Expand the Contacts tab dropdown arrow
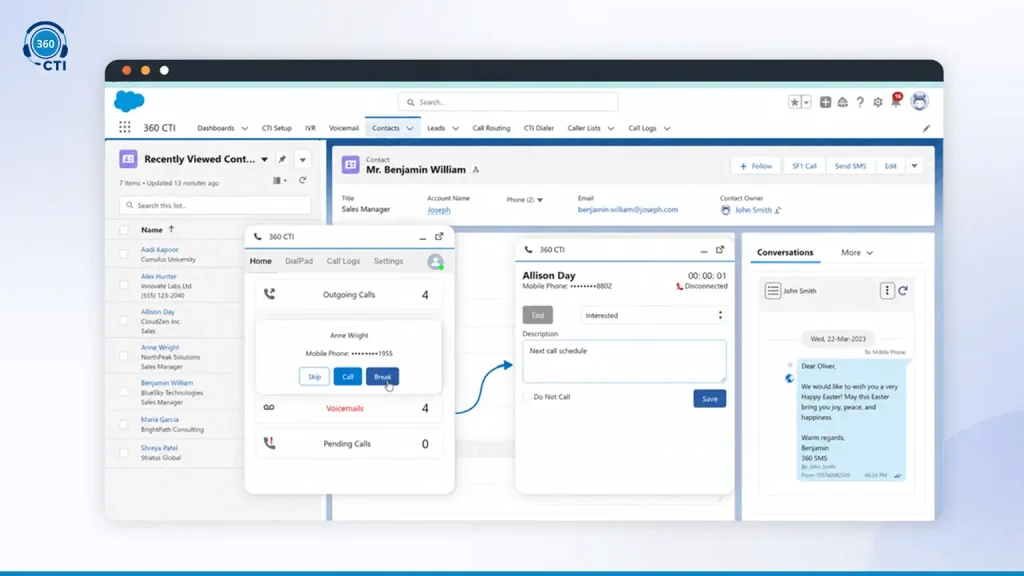This screenshot has width=1024, height=576. tap(410, 129)
